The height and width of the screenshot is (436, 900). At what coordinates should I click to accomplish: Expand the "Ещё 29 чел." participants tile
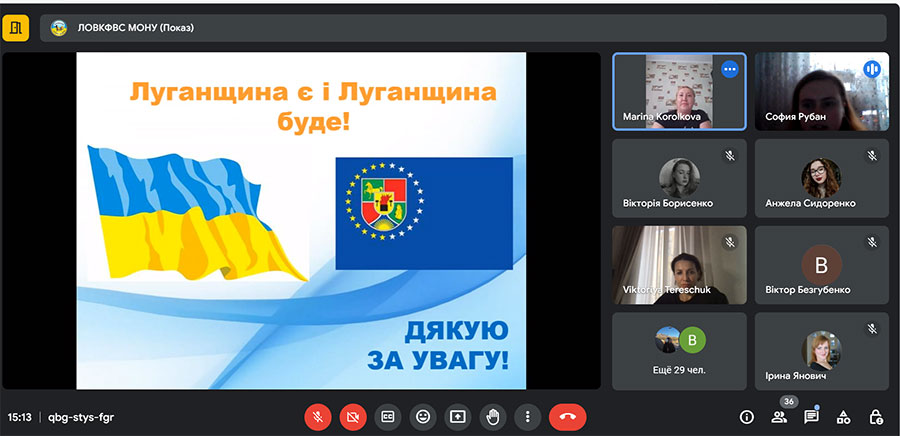(680, 351)
